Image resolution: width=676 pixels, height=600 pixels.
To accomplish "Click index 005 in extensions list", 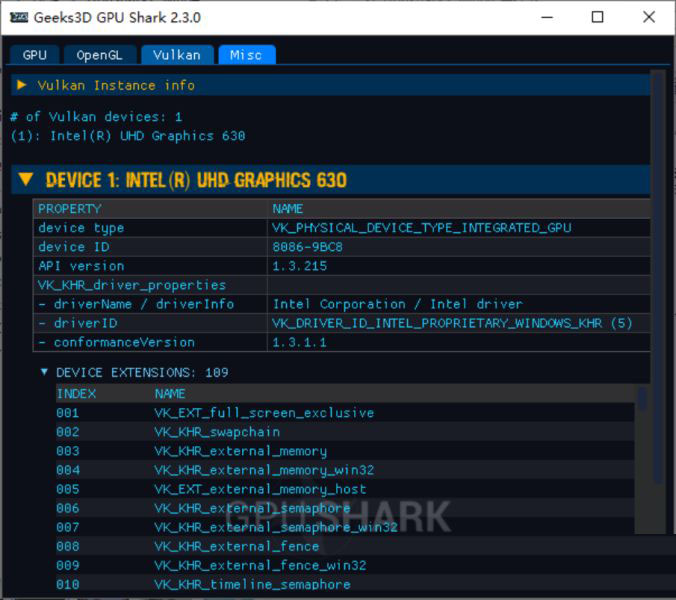I will (x=68, y=489).
